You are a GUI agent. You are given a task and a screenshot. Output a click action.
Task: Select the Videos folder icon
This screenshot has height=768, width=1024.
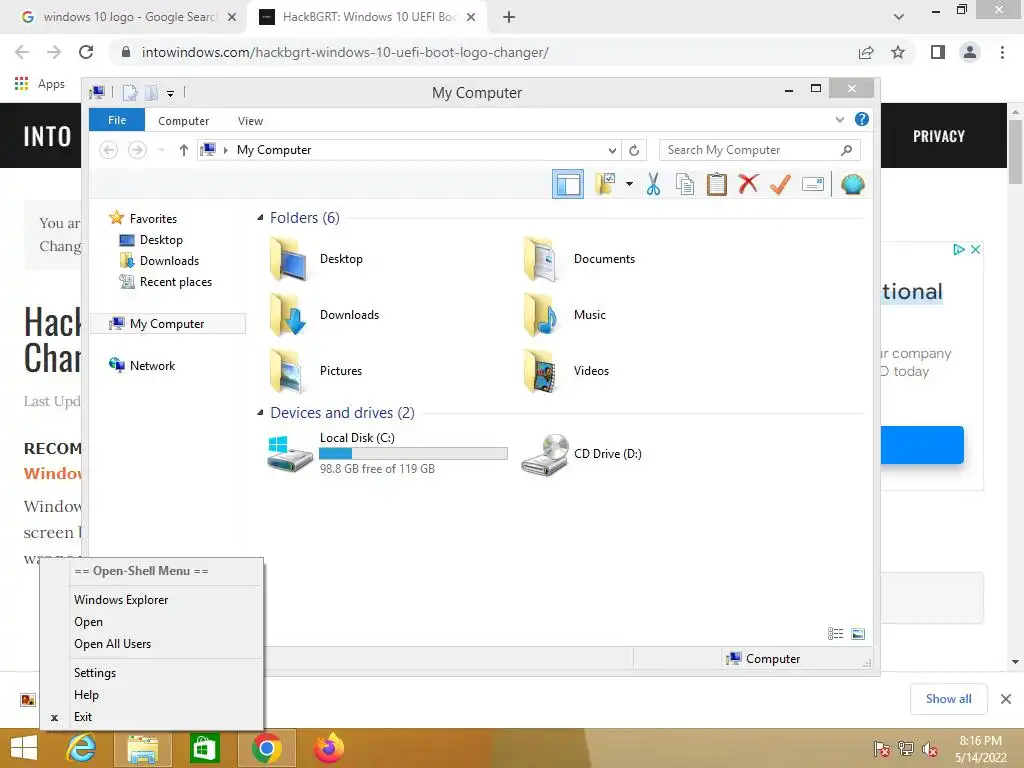click(542, 371)
